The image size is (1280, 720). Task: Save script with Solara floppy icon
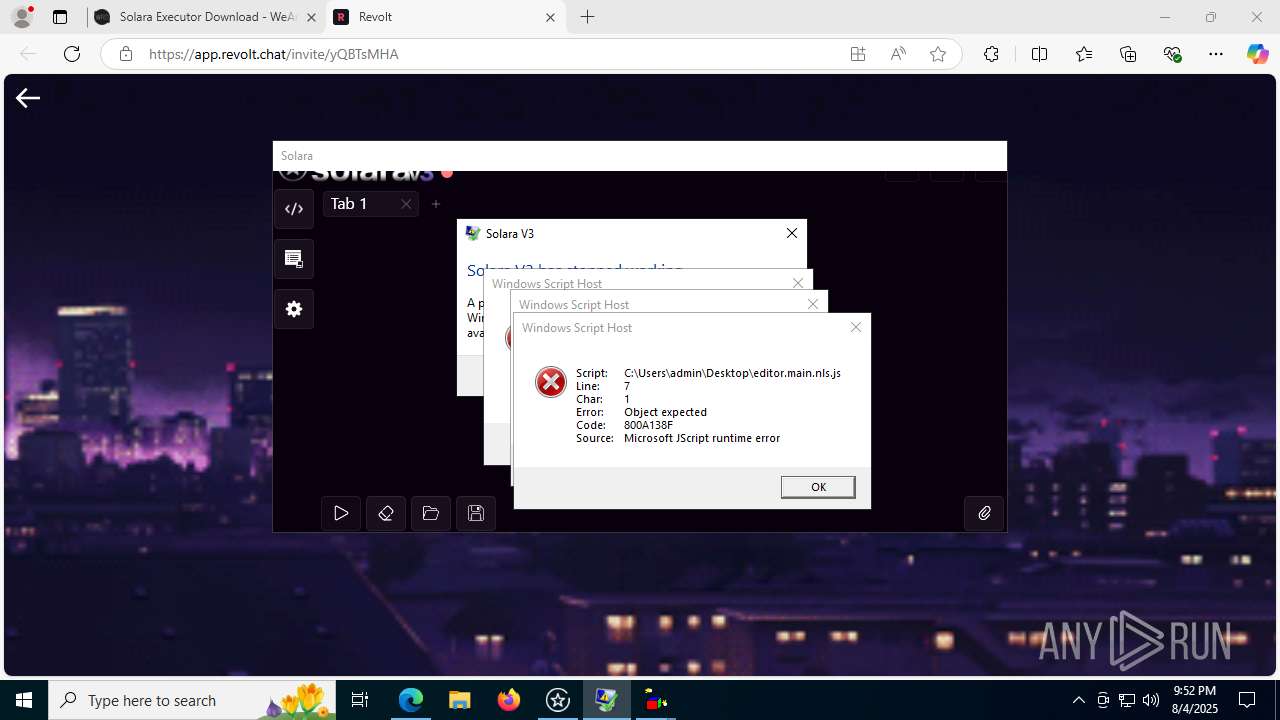(476, 513)
